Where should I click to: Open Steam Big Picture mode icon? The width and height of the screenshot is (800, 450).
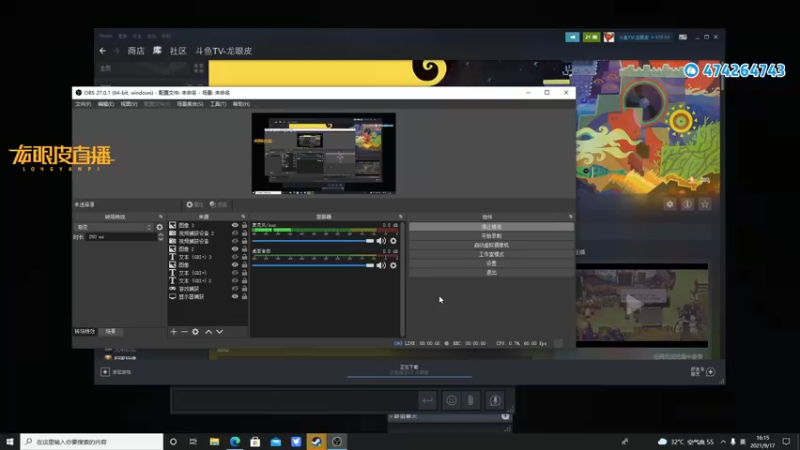[683, 37]
